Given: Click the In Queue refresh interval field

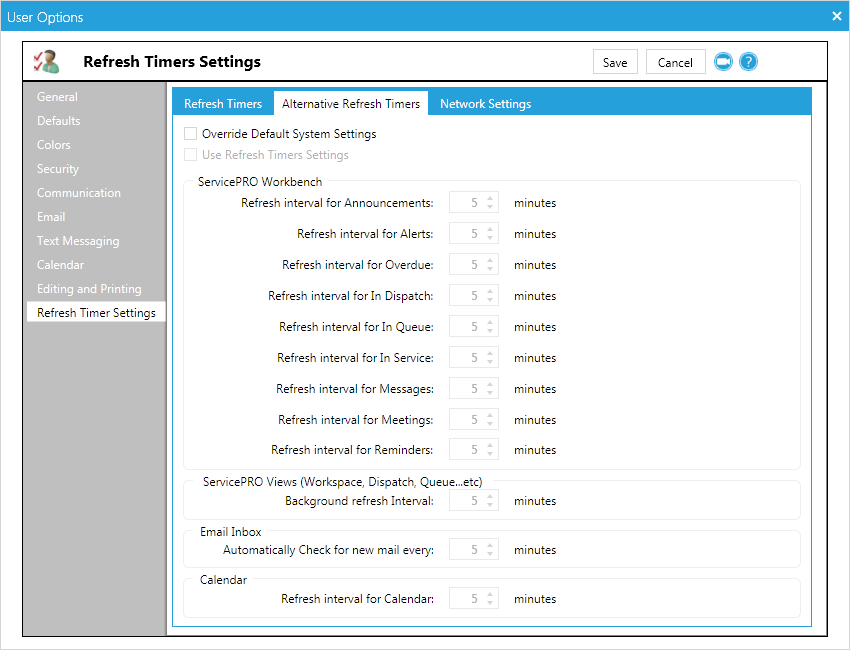Looking at the screenshot, I should (x=473, y=326).
